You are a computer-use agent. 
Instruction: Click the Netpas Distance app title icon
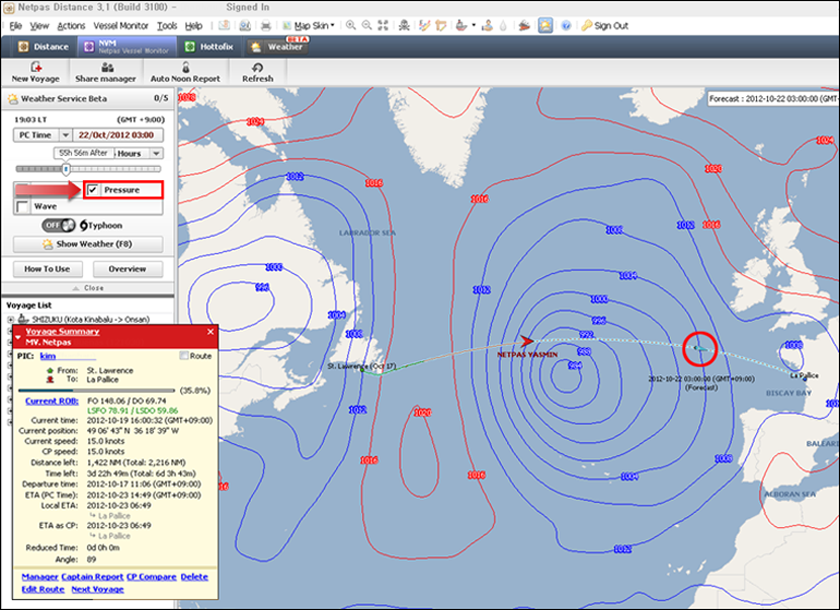8,7
